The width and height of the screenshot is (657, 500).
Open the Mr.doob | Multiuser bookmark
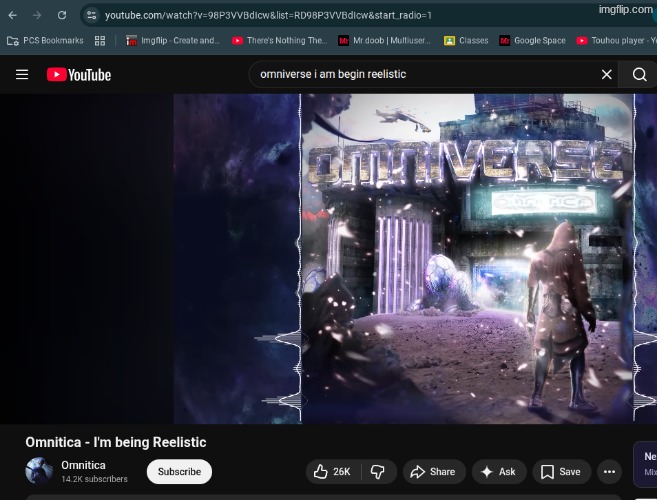(385, 41)
